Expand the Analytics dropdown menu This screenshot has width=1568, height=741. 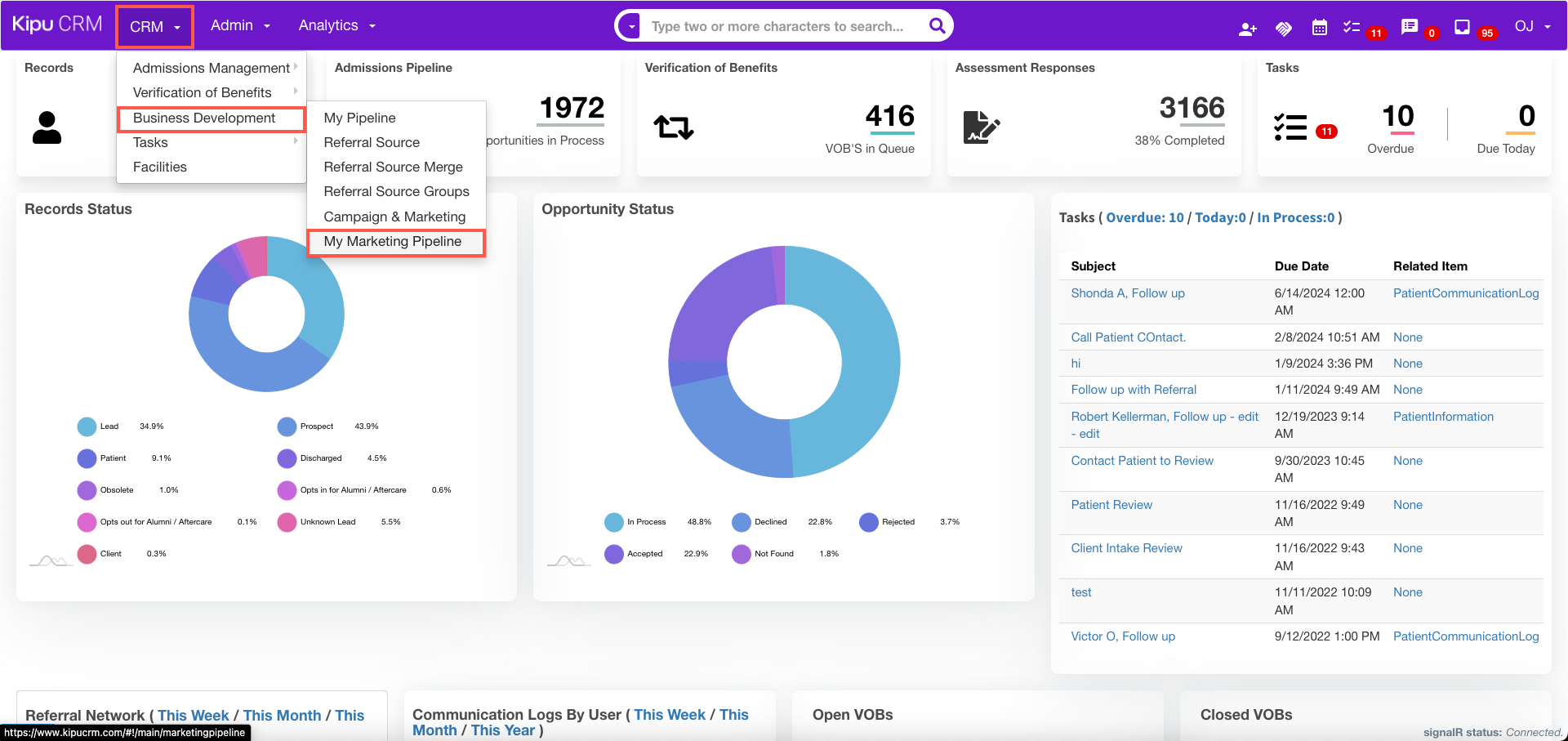point(336,26)
